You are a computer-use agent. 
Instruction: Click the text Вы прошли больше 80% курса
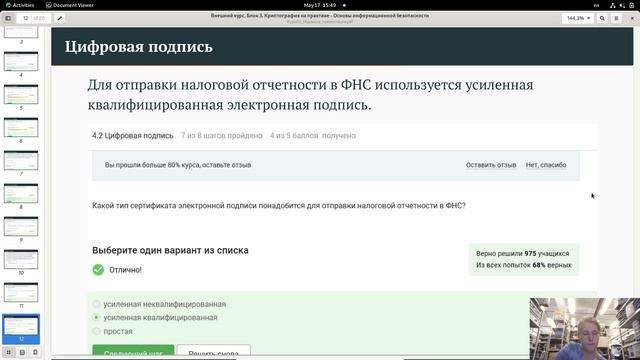(152, 165)
